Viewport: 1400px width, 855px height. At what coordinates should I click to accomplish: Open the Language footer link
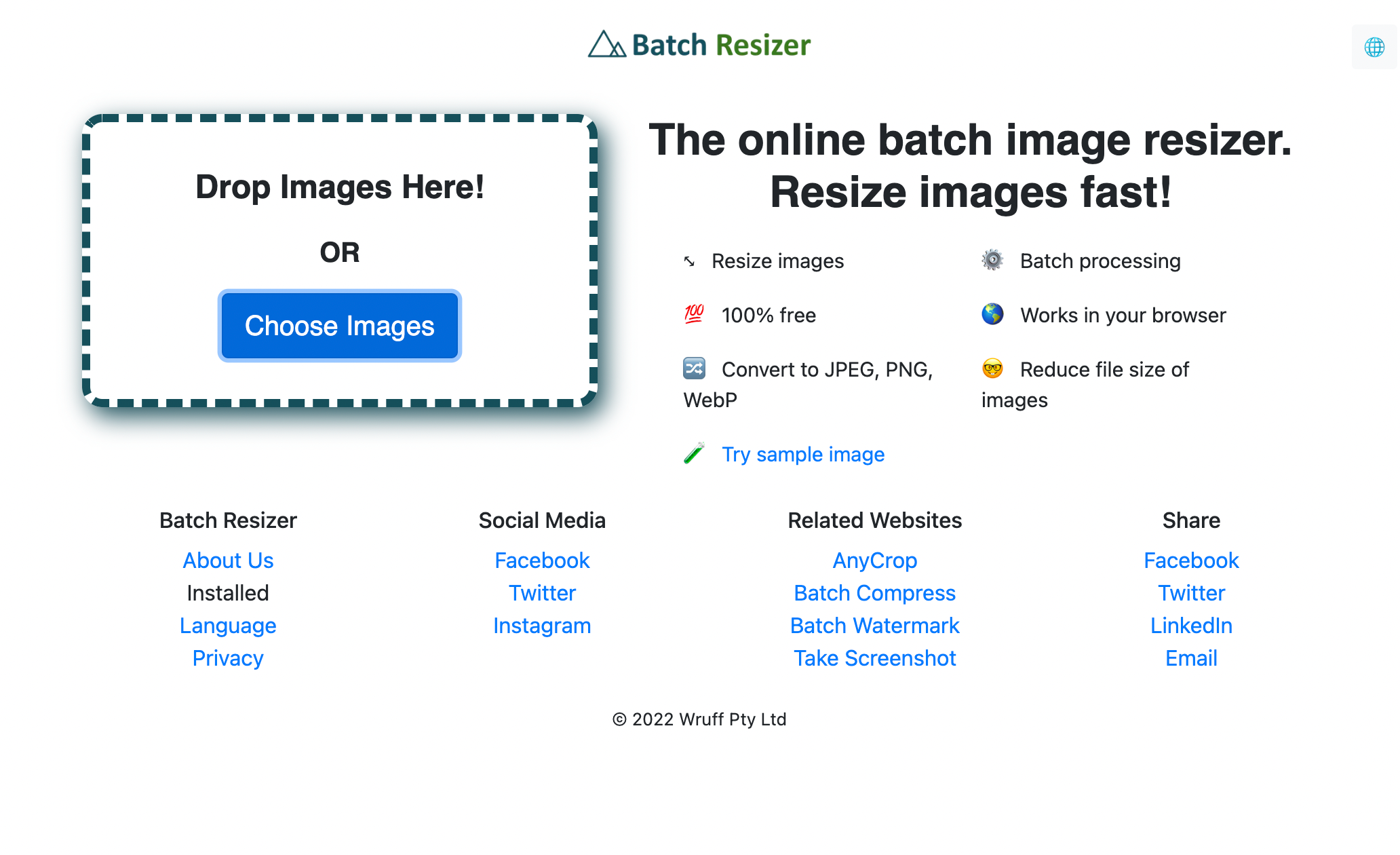pos(228,626)
